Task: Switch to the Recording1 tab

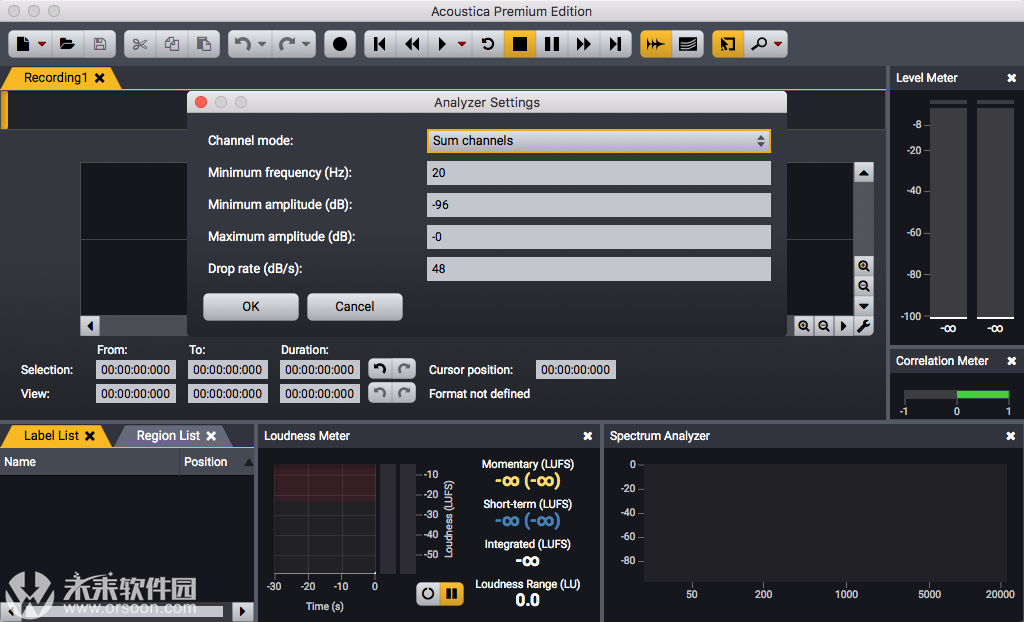Action: tap(56, 78)
